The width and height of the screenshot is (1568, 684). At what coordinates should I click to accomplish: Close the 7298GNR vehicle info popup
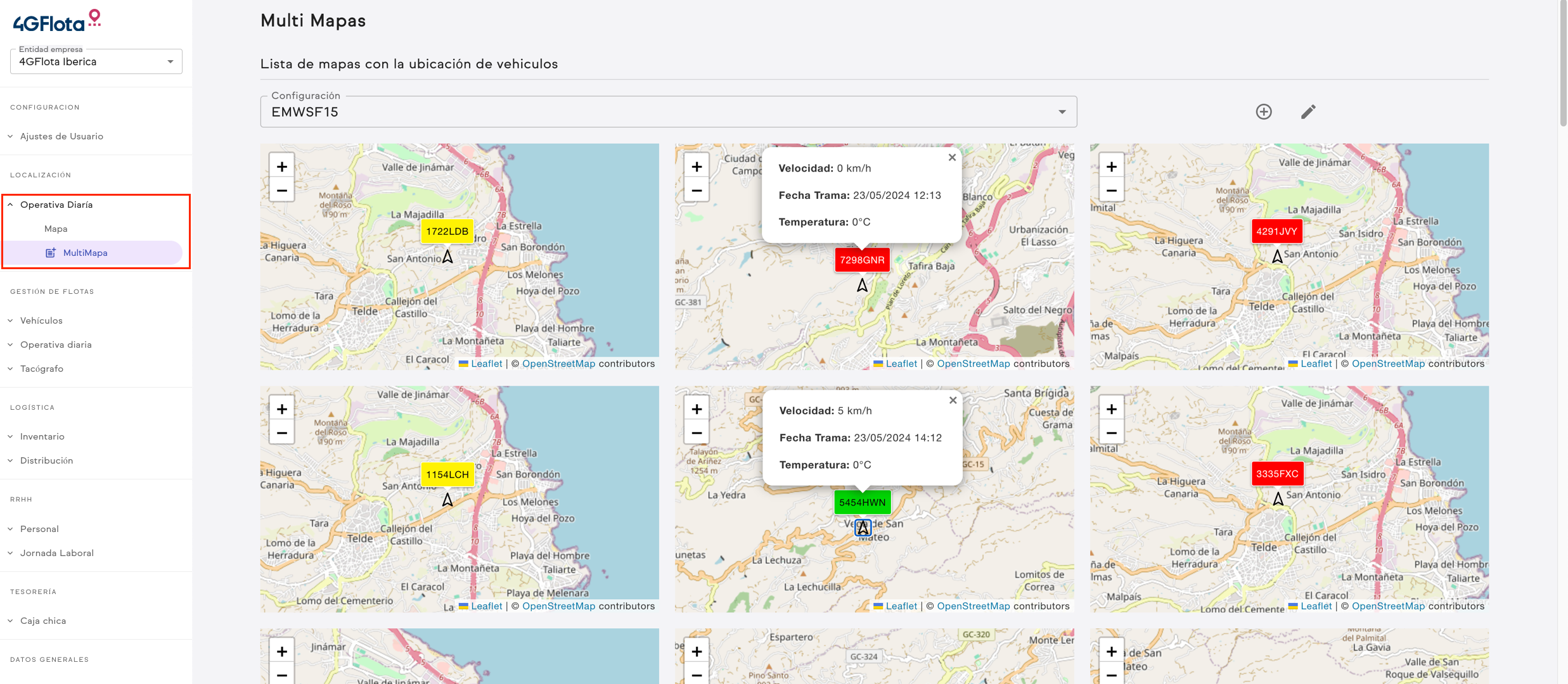951,158
